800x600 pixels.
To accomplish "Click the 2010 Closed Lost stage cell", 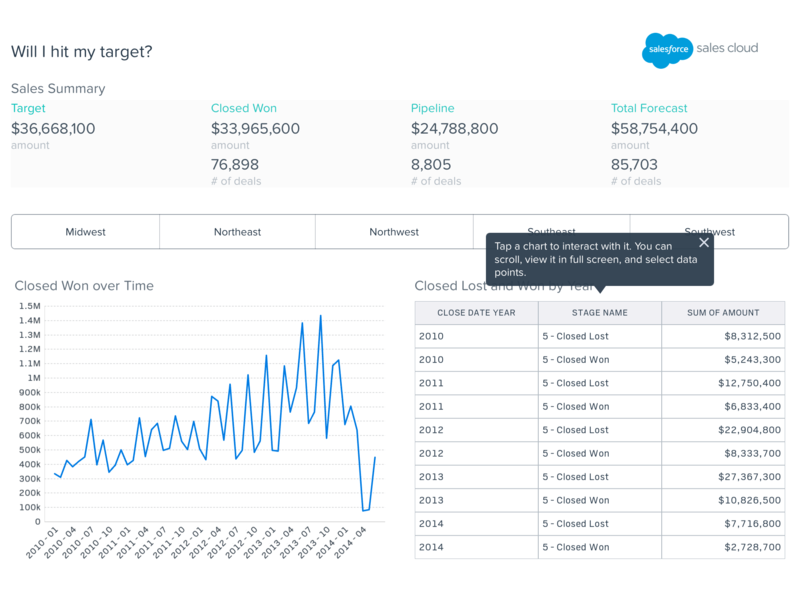I will [599, 336].
